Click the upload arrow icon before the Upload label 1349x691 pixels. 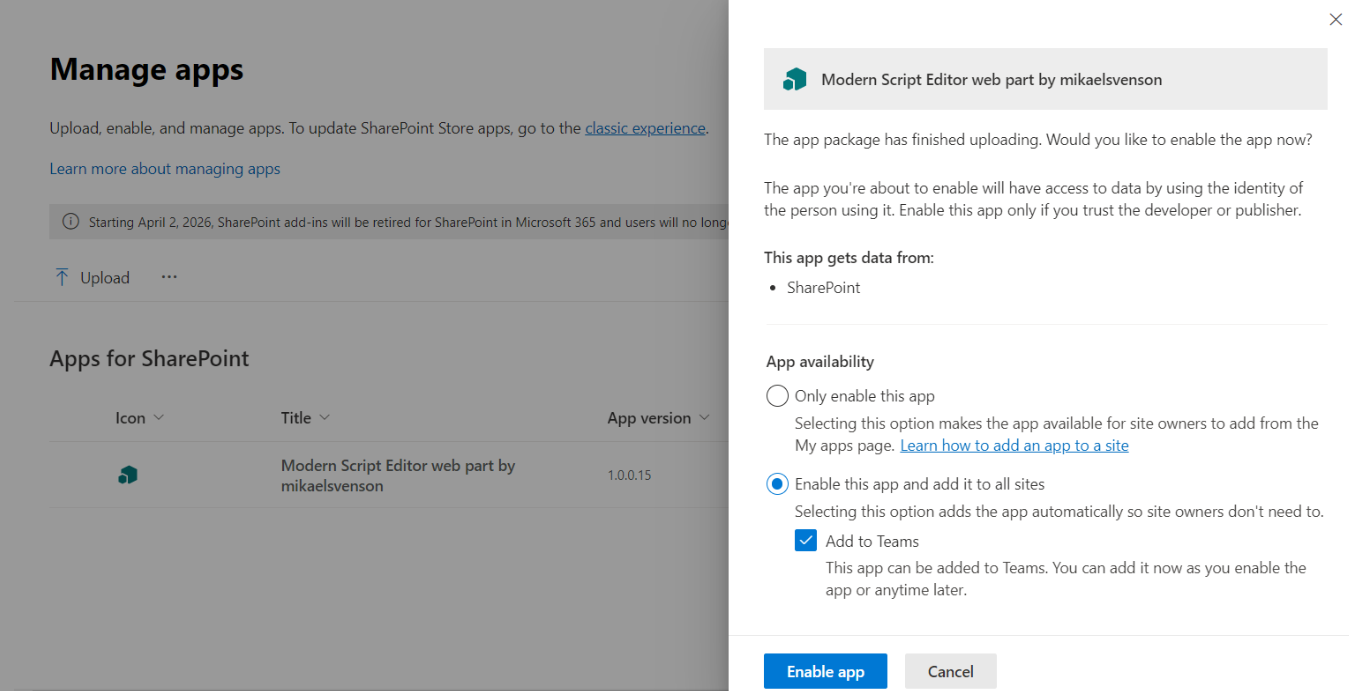pos(60,277)
